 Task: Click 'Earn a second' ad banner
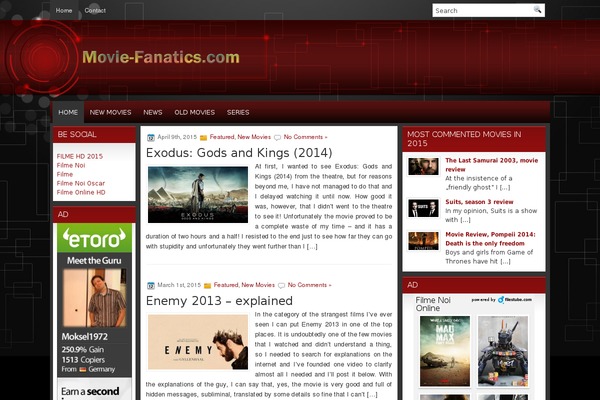94,390
